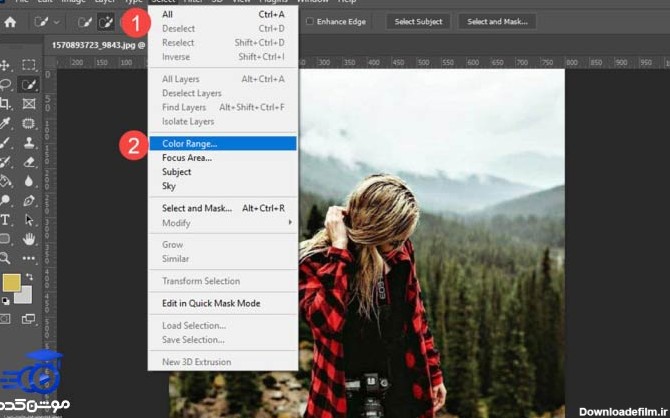Choose Focus Area from the Select menu

pyautogui.click(x=186, y=158)
